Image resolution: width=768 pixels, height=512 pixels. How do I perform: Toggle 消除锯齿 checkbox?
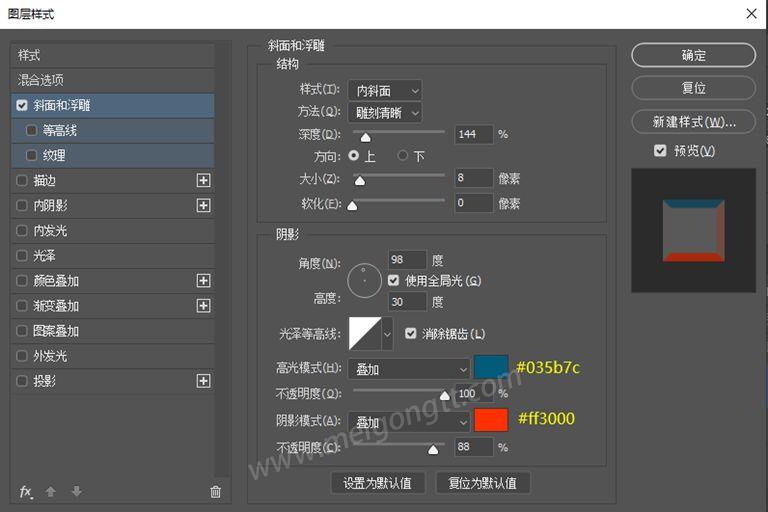(410, 334)
